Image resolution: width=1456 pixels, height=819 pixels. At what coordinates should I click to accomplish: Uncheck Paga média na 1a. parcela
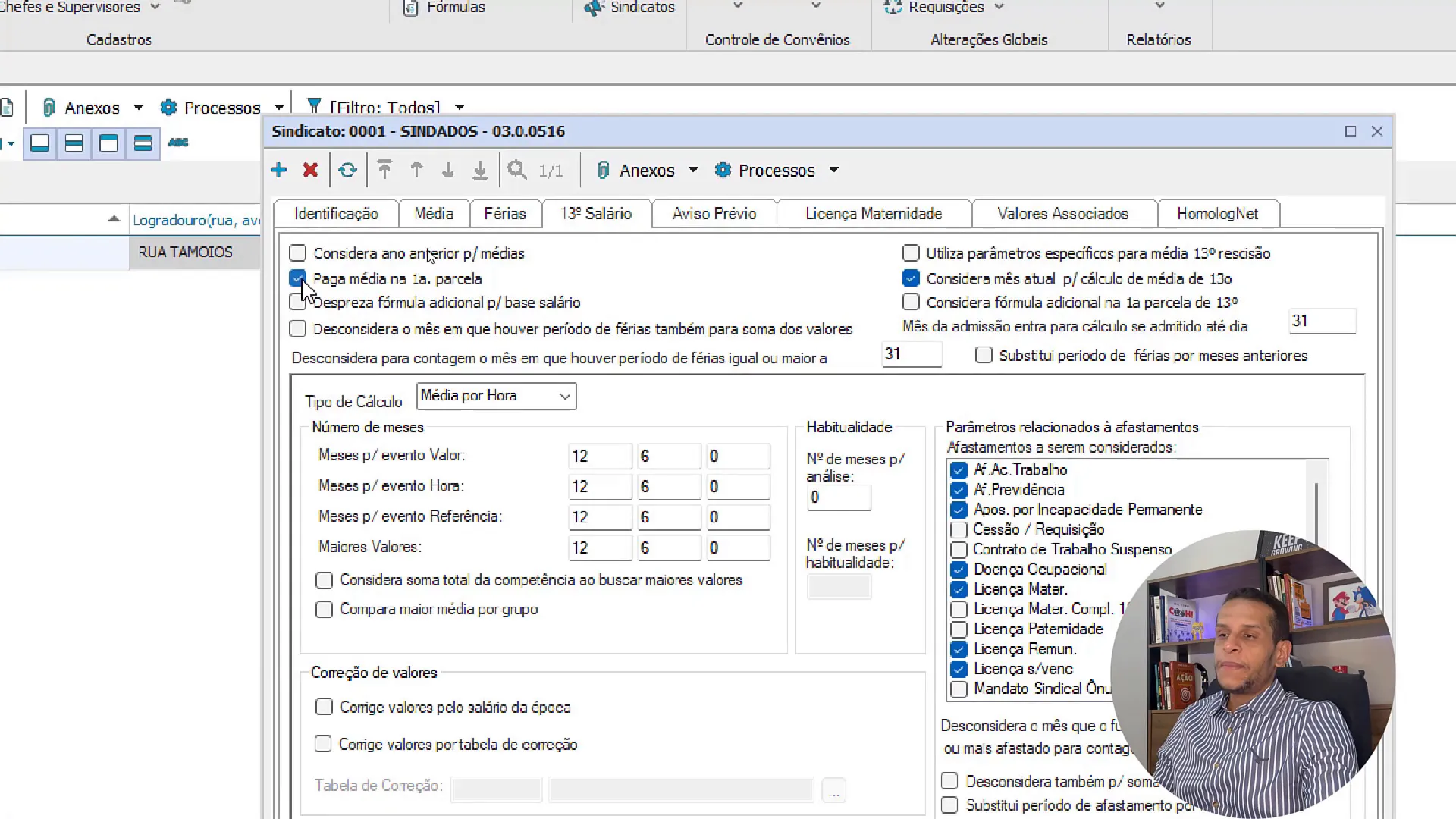[298, 278]
